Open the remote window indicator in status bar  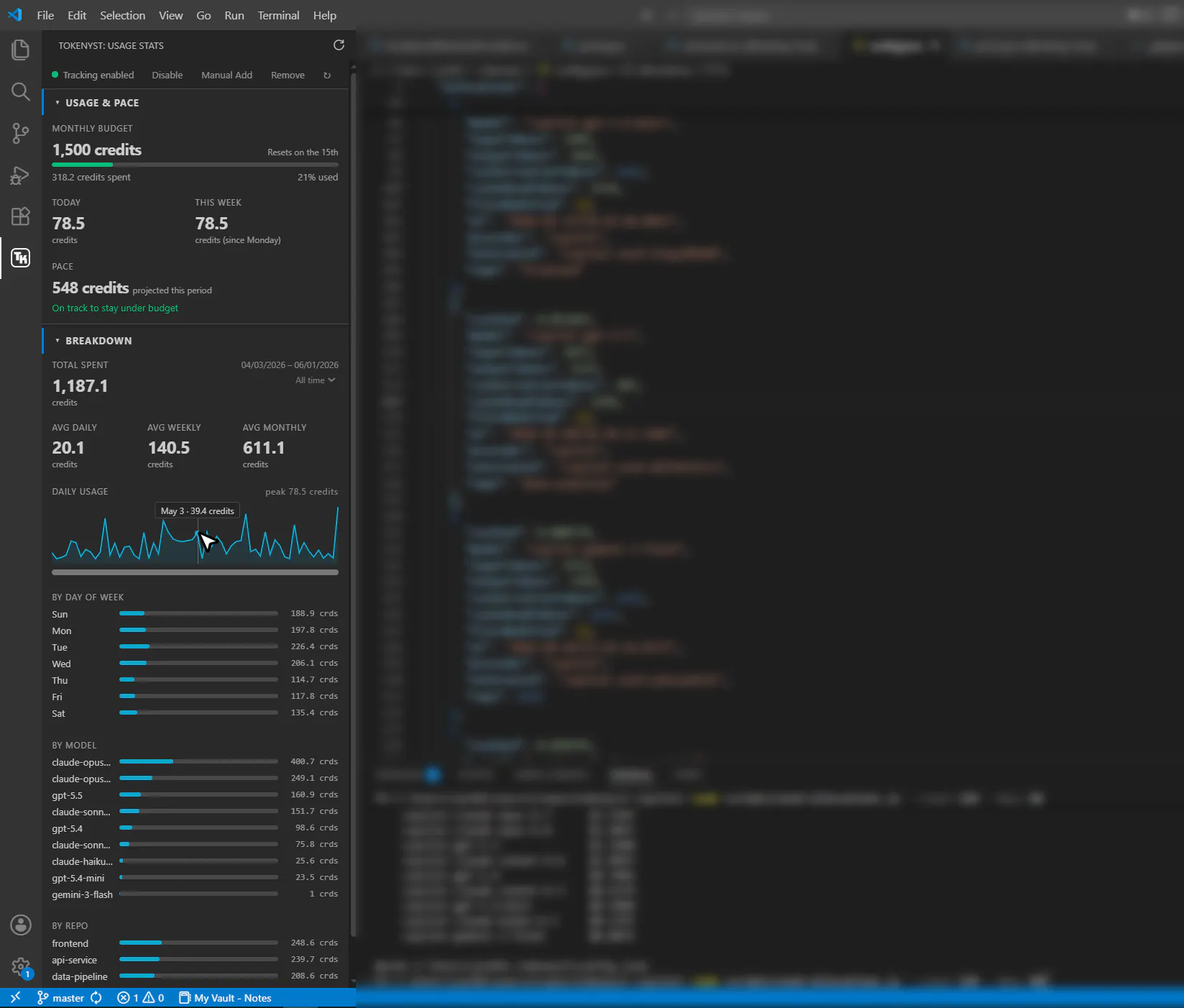[15, 998]
